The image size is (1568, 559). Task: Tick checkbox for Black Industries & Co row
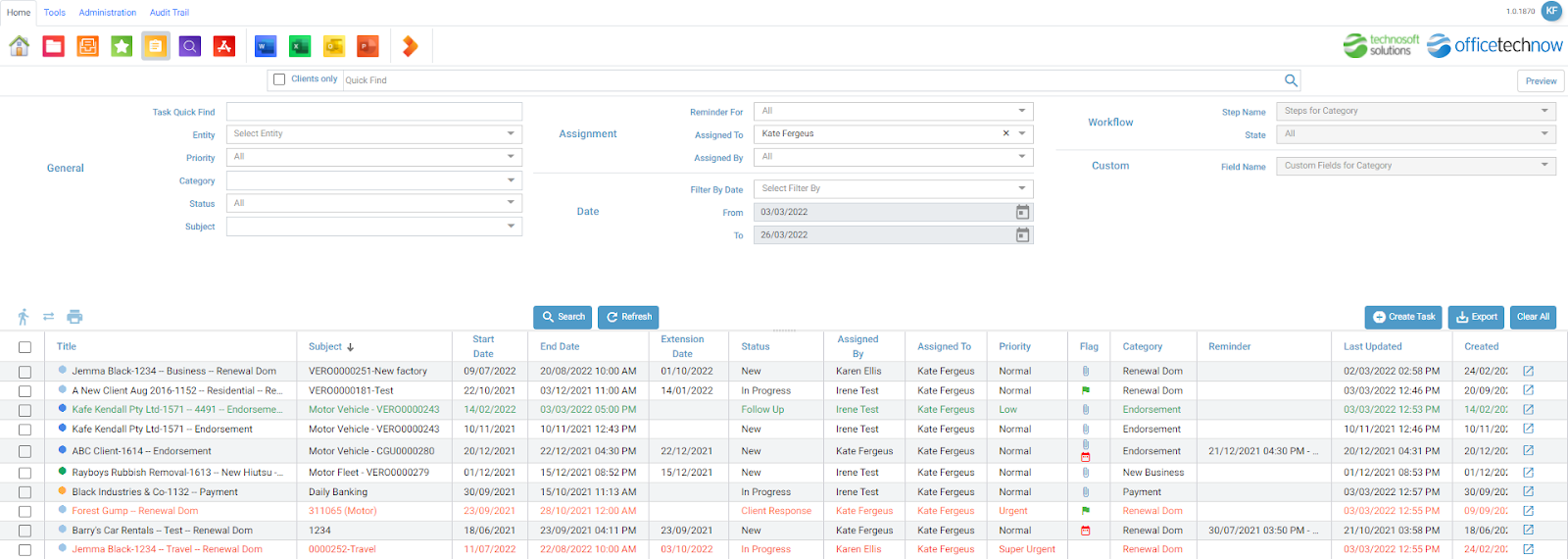click(x=24, y=492)
